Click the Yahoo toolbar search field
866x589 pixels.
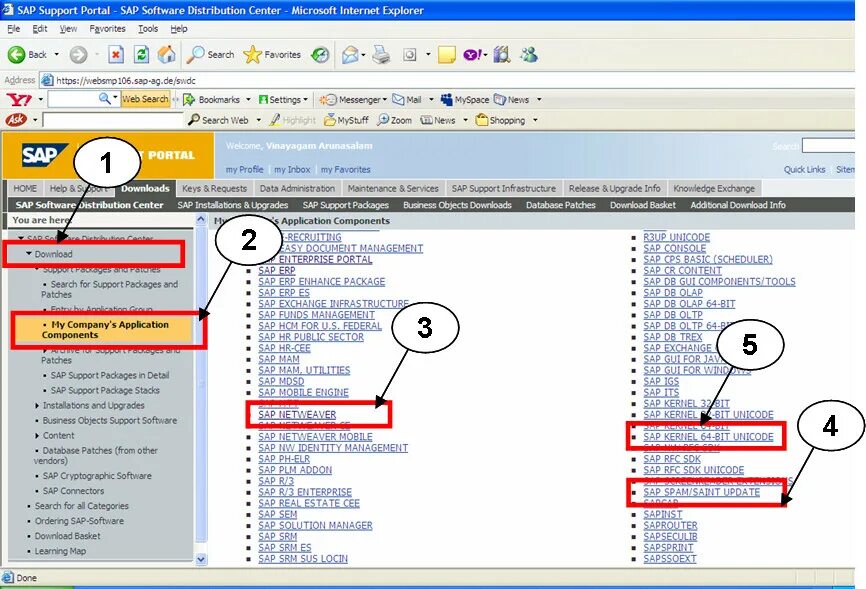coord(72,99)
